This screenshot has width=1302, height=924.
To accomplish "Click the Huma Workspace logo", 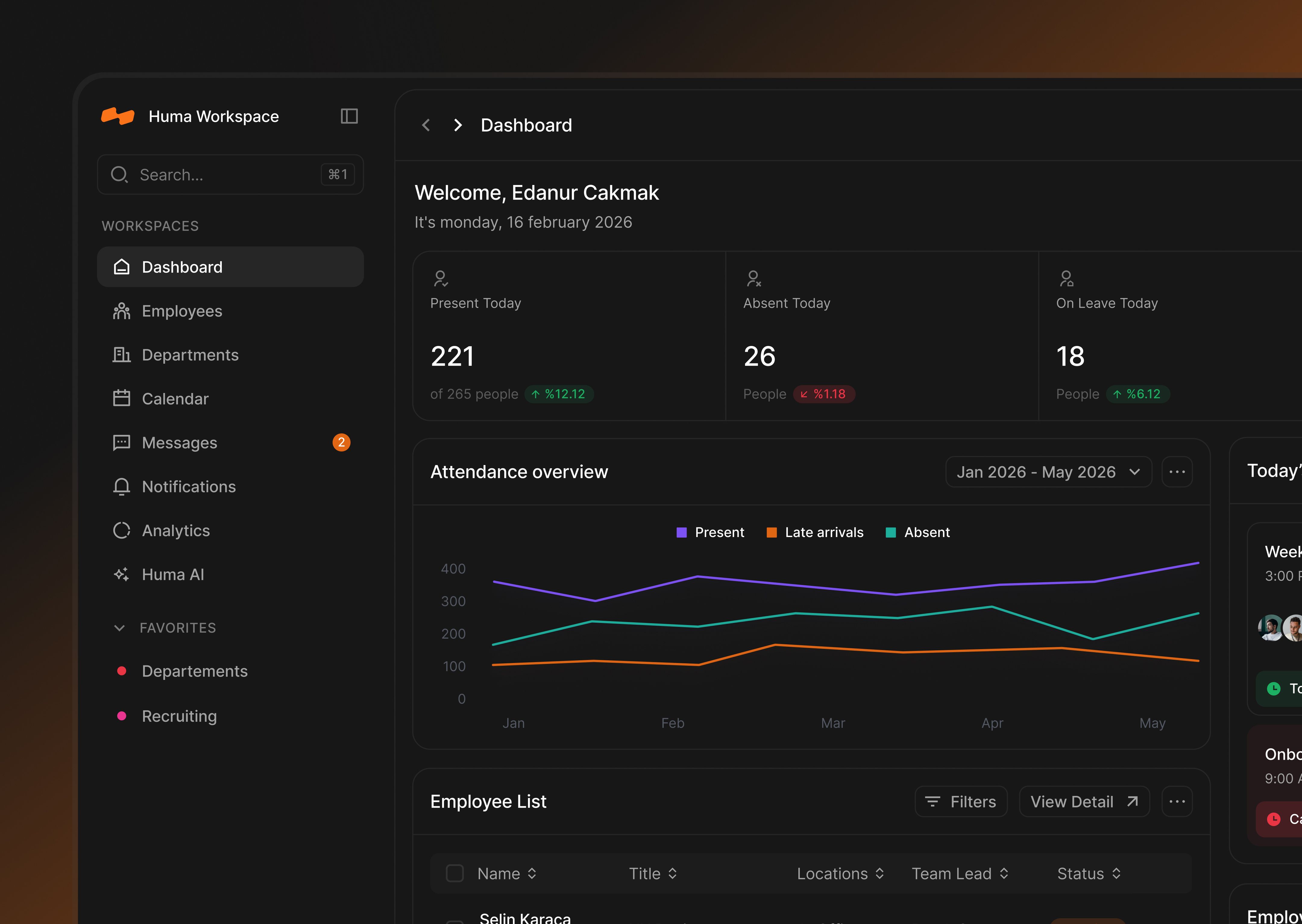I will click(x=118, y=116).
